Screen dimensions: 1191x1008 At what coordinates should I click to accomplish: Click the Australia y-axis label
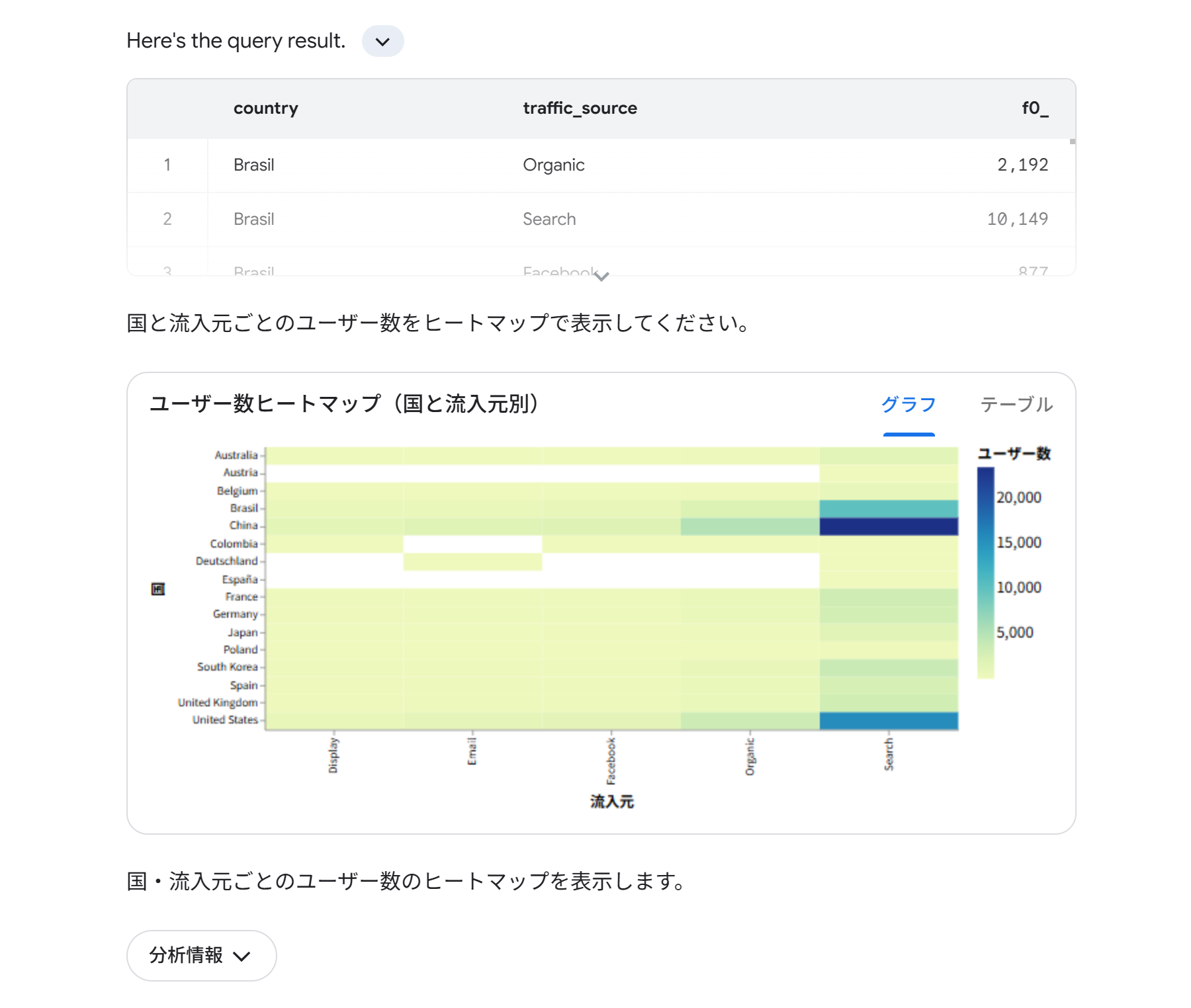[x=236, y=455]
